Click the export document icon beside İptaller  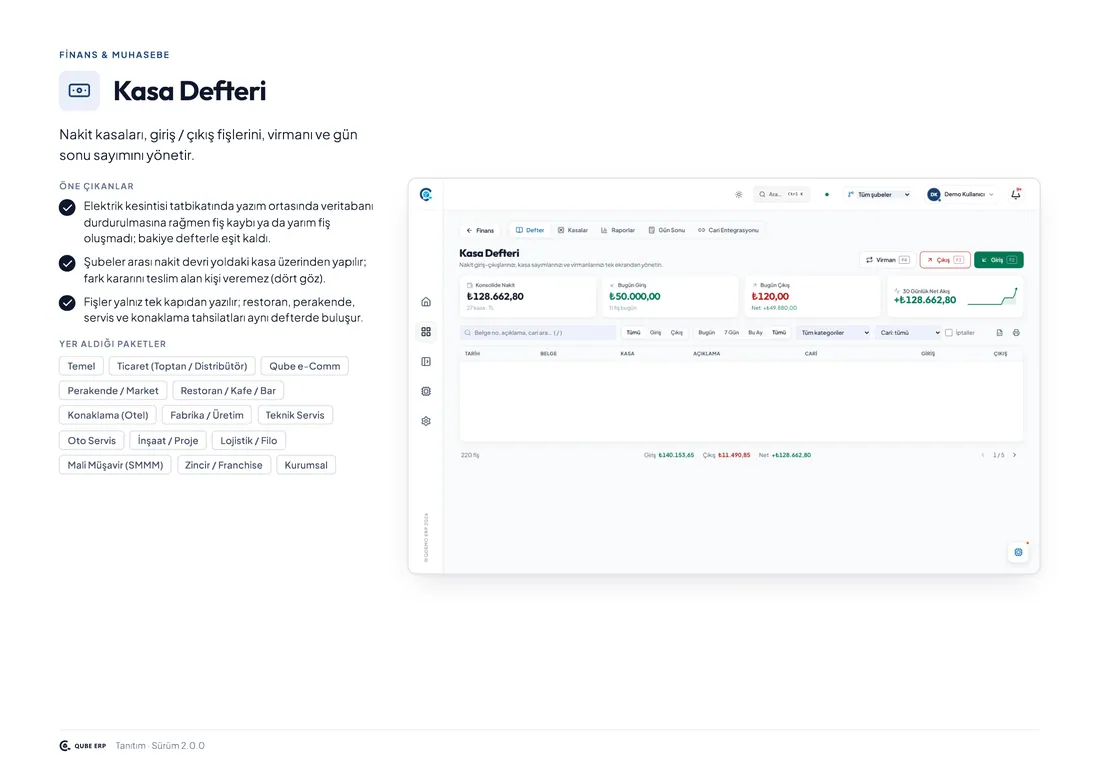coord(1000,333)
